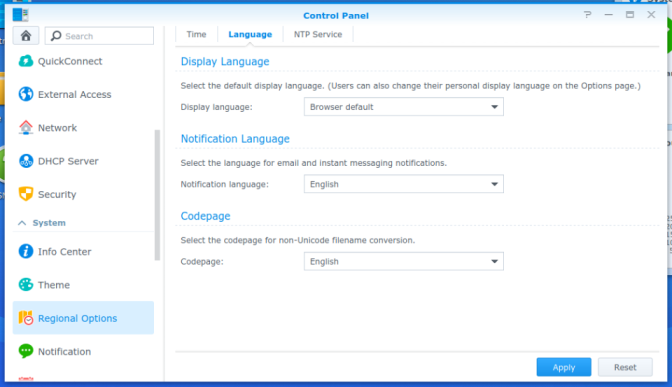Select DHCP Server label
This screenshot has height=387, width=672.
click(x=68, y=161)
